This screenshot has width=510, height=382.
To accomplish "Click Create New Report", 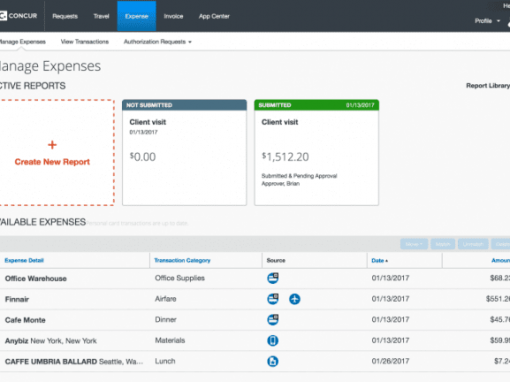I will [x=52, y=162].
